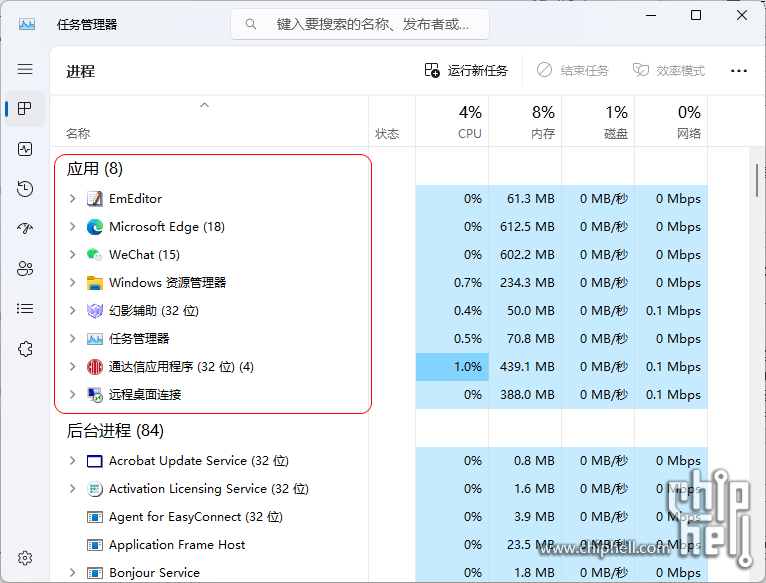Click the 1.0% CPU cell for 通达信
Viewport: 766px width, 583px height.
pyautogui.click(x=452, y=367)
